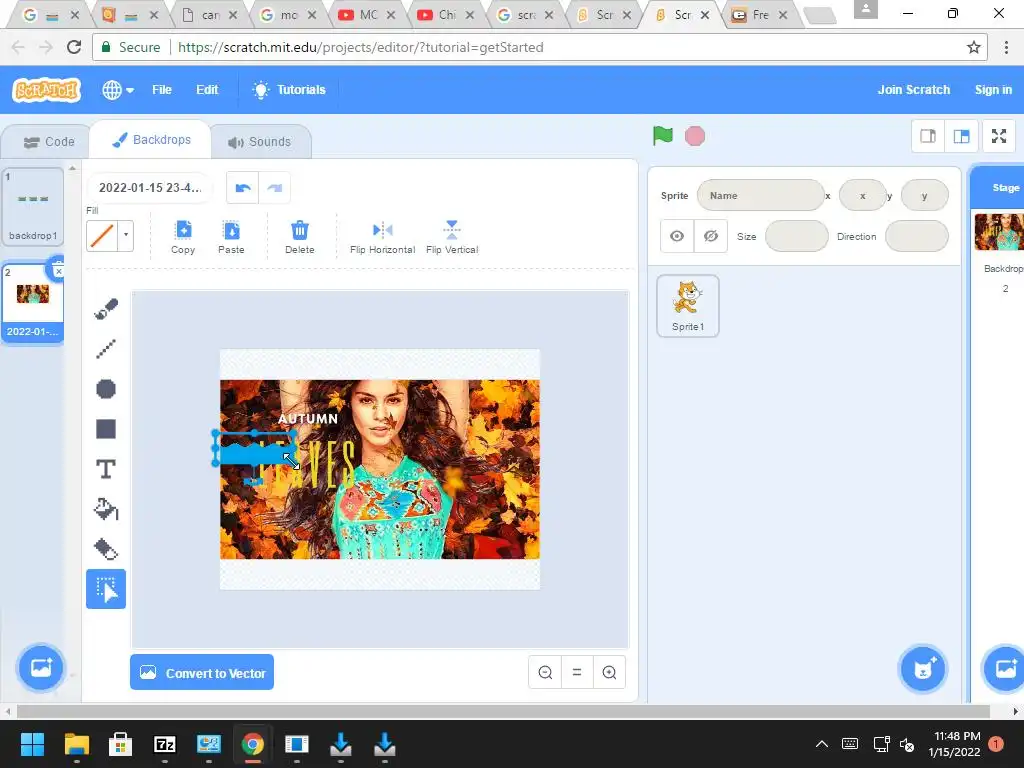Viewport: 1024px width, 768px height.
Task: Click the sprite Direction field
Action: (917, 236)
